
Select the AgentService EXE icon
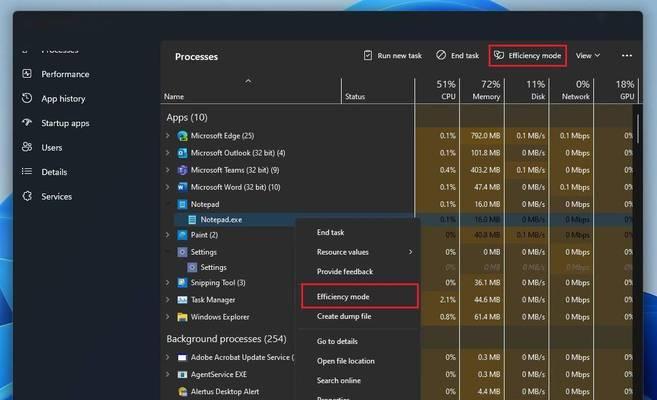point(182,374)
